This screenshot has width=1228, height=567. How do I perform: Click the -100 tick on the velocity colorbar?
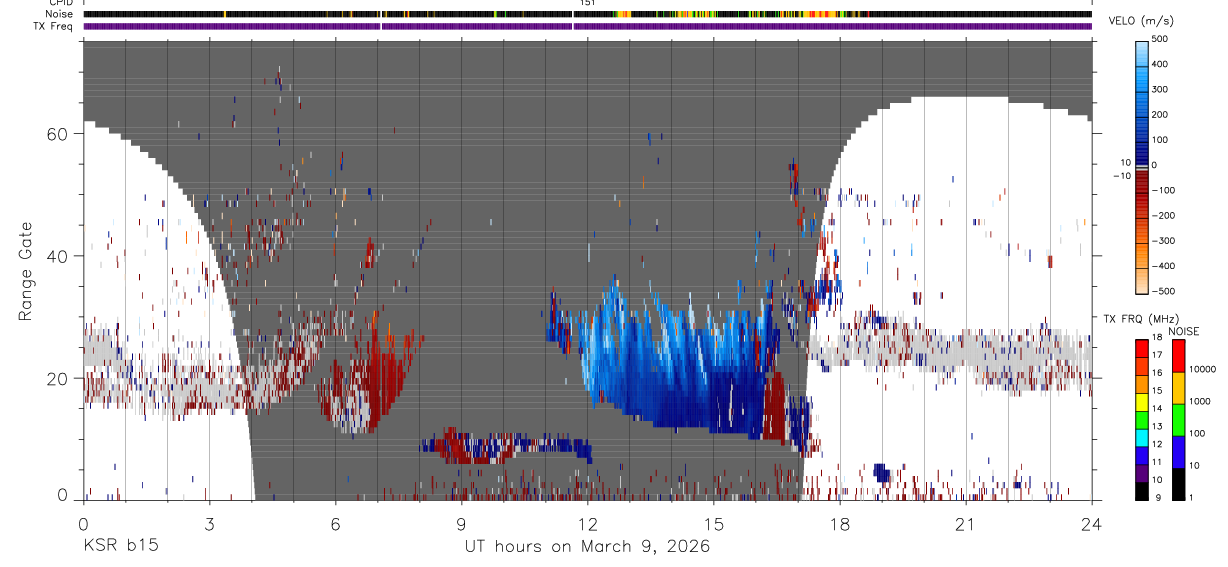[x=1164, y=190]
